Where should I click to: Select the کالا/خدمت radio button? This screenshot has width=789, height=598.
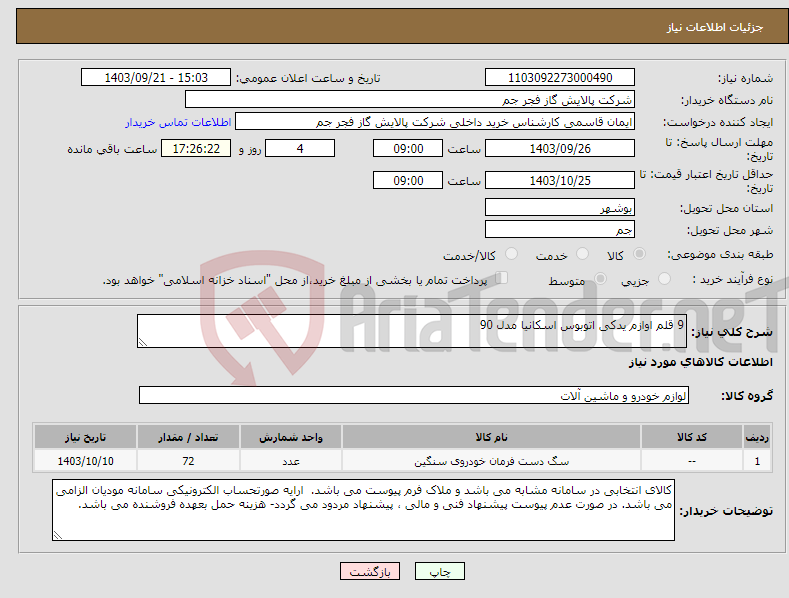[x=511, y=254]
